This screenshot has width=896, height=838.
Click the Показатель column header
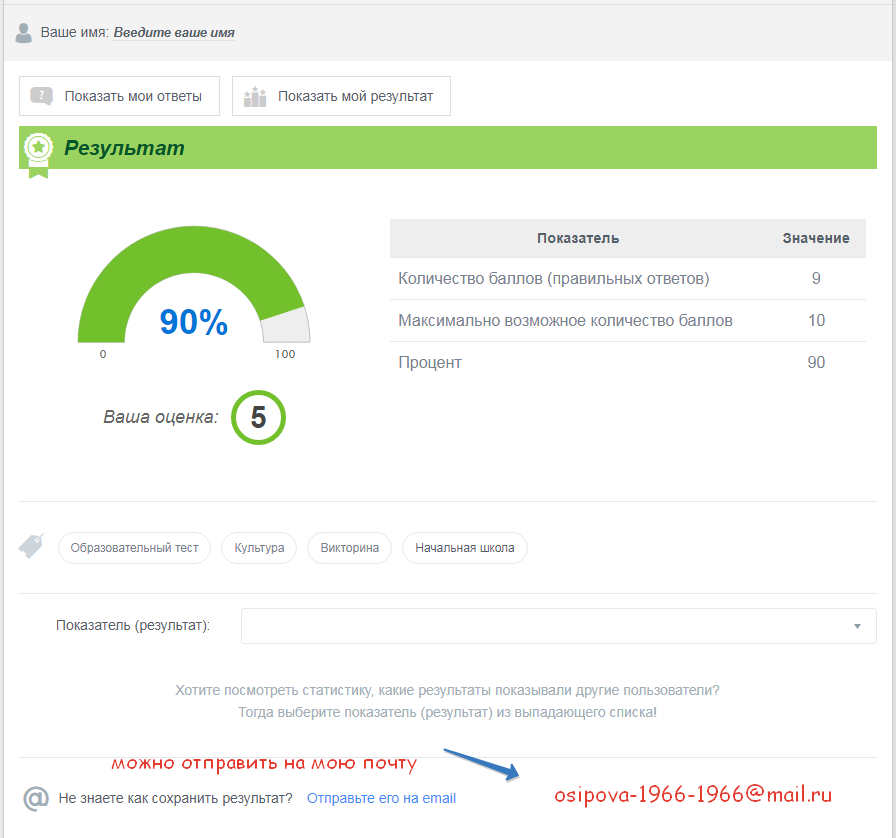tap(577, 238)
